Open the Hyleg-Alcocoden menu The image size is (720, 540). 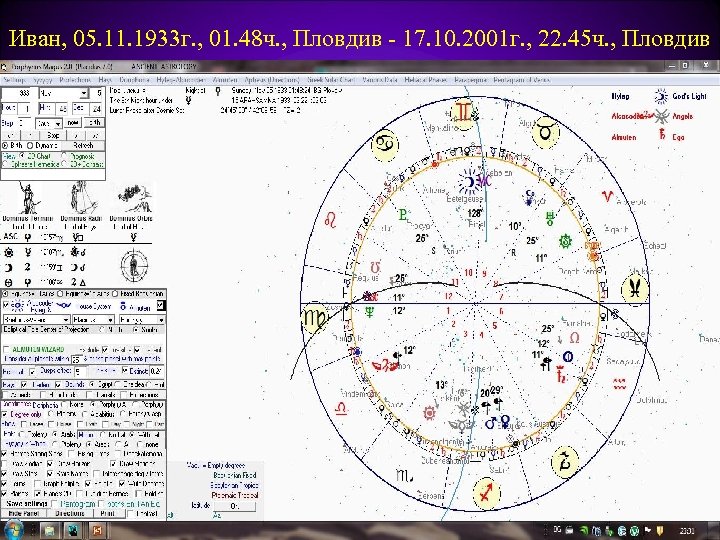click(180, 80)
